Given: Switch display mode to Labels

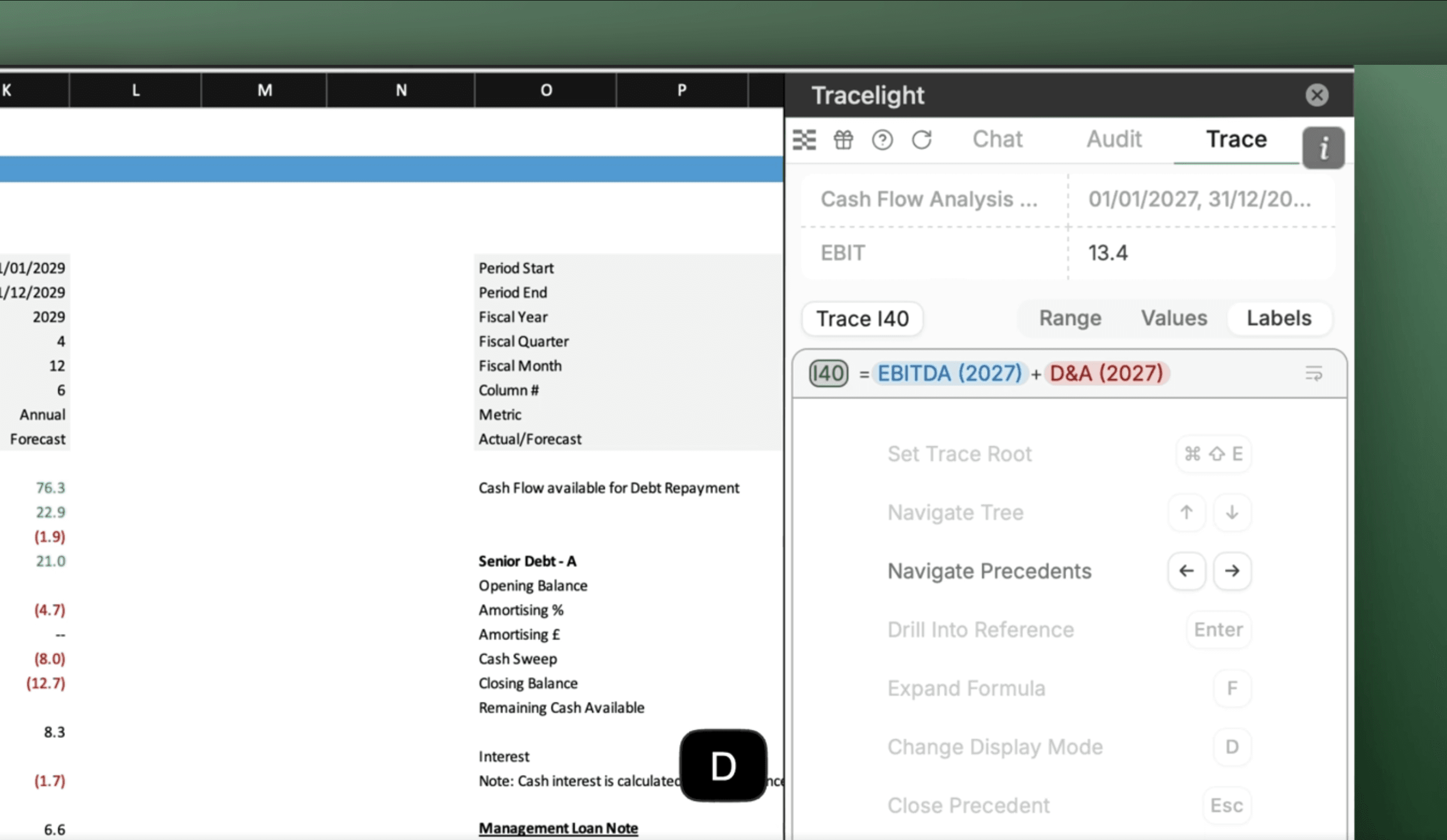Looking at the screenshot, I should pos(1279,318).
